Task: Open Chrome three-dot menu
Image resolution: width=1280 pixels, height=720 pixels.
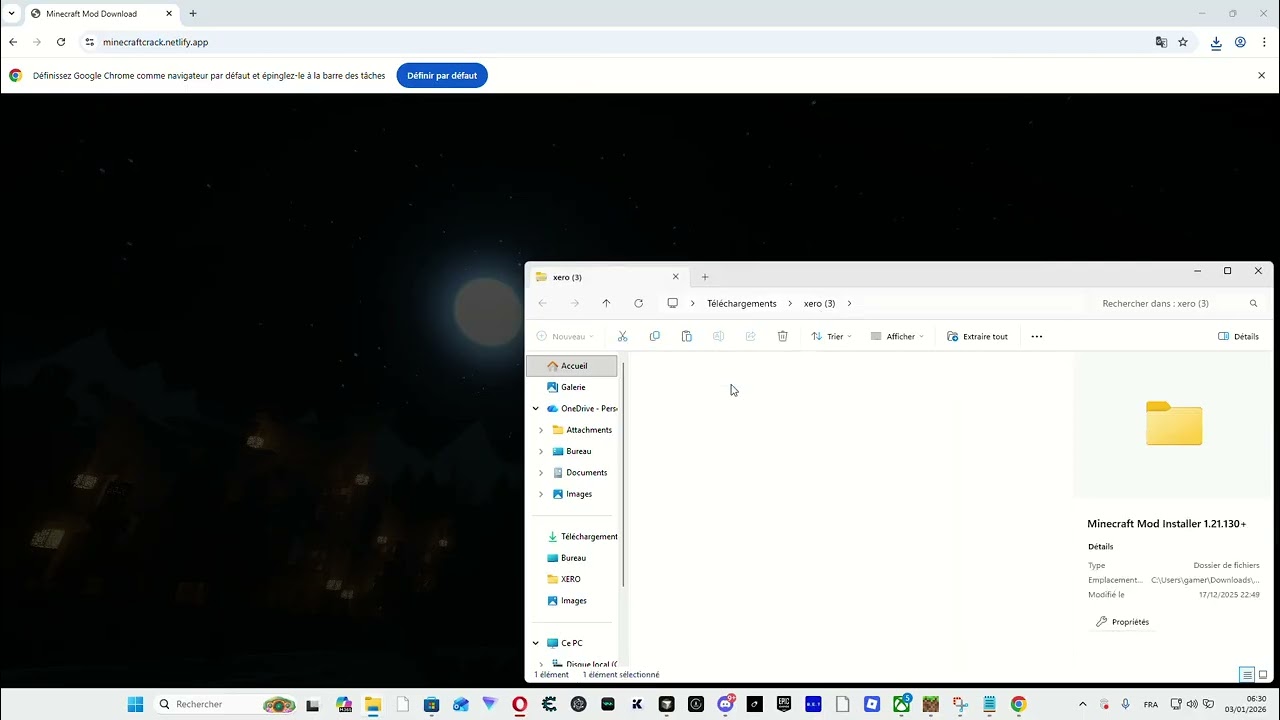Action: pyautogui.click(x=1264, y=42)
